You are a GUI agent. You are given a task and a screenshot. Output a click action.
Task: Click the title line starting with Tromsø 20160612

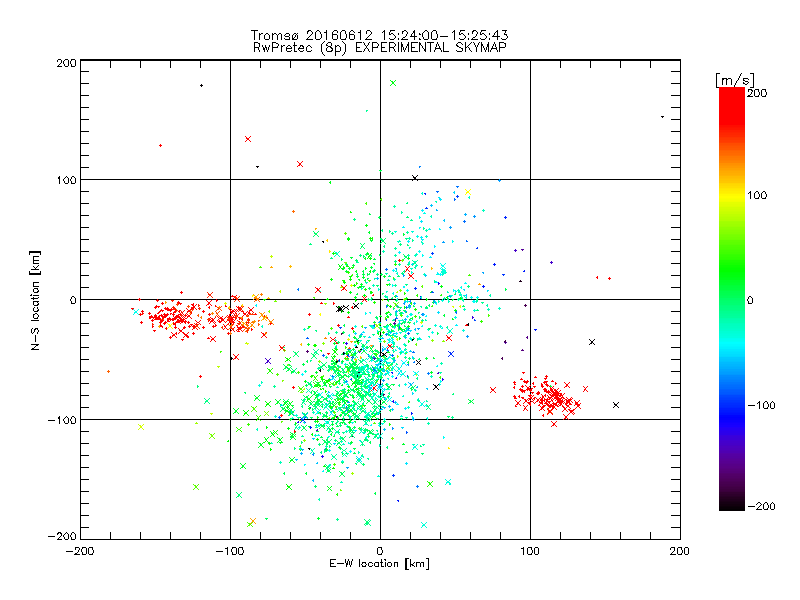coord(380,35)
